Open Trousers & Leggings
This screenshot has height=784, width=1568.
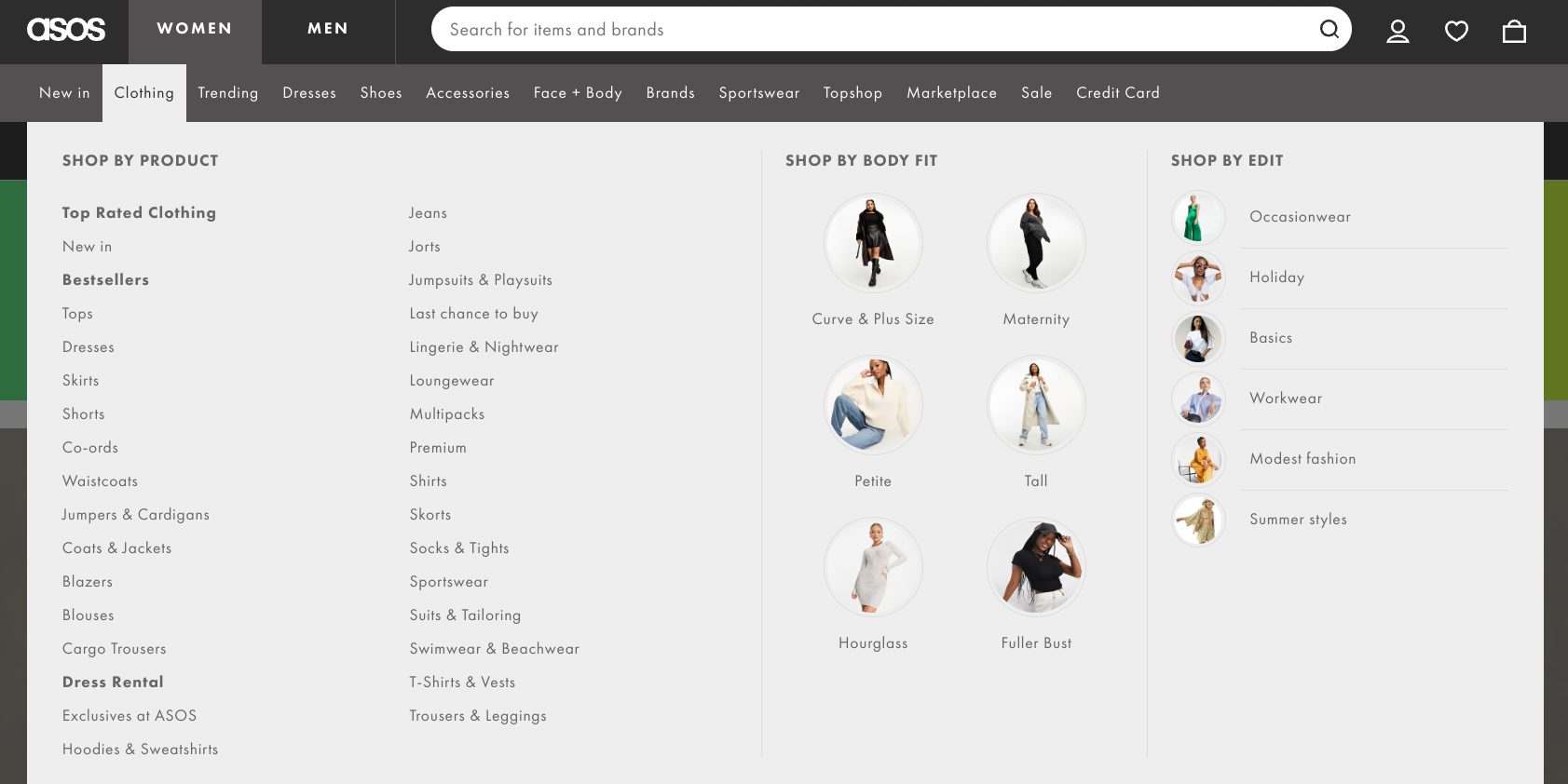click(x=478, y=716)
